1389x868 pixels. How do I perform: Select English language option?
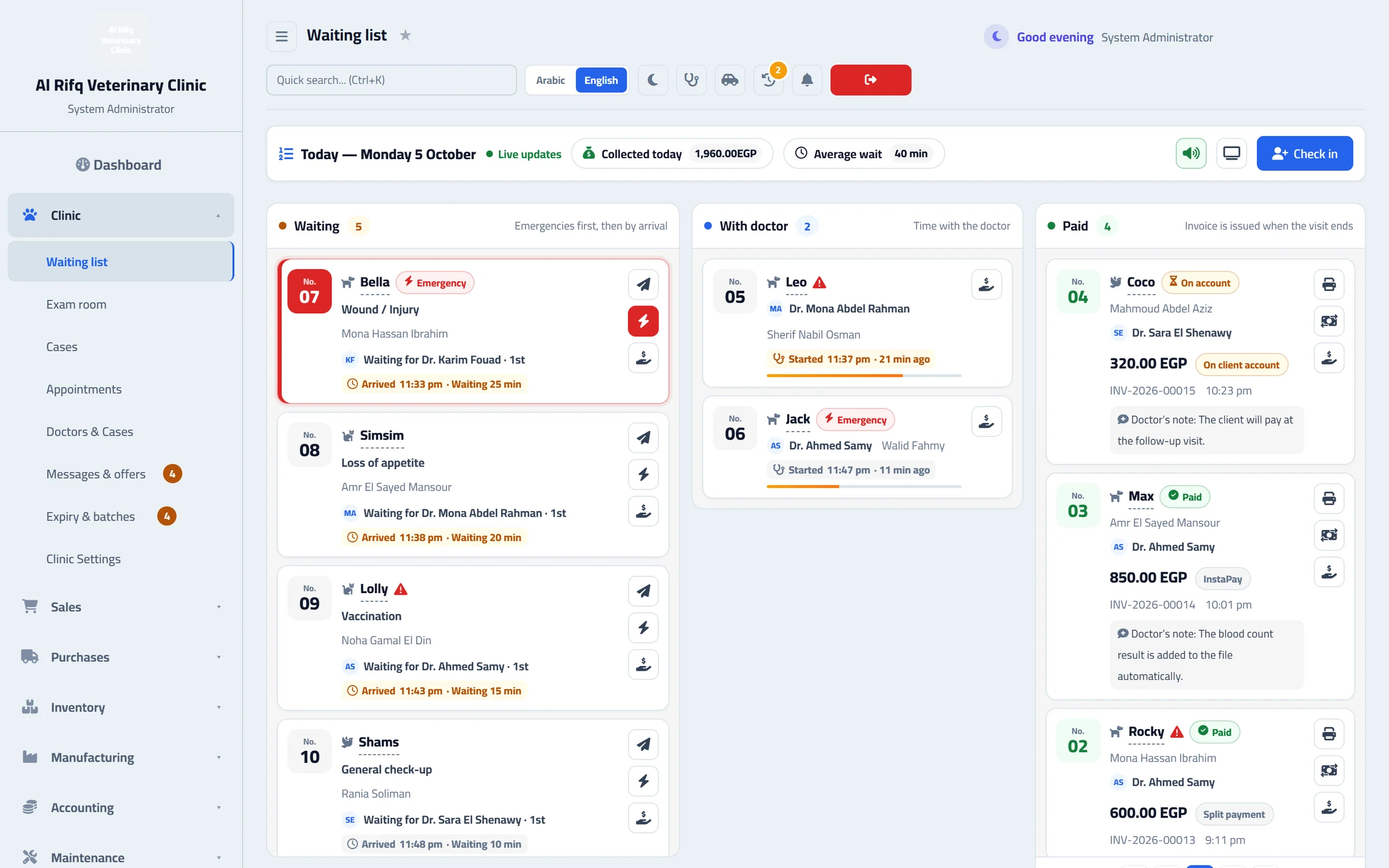click(x=601, y=80)
